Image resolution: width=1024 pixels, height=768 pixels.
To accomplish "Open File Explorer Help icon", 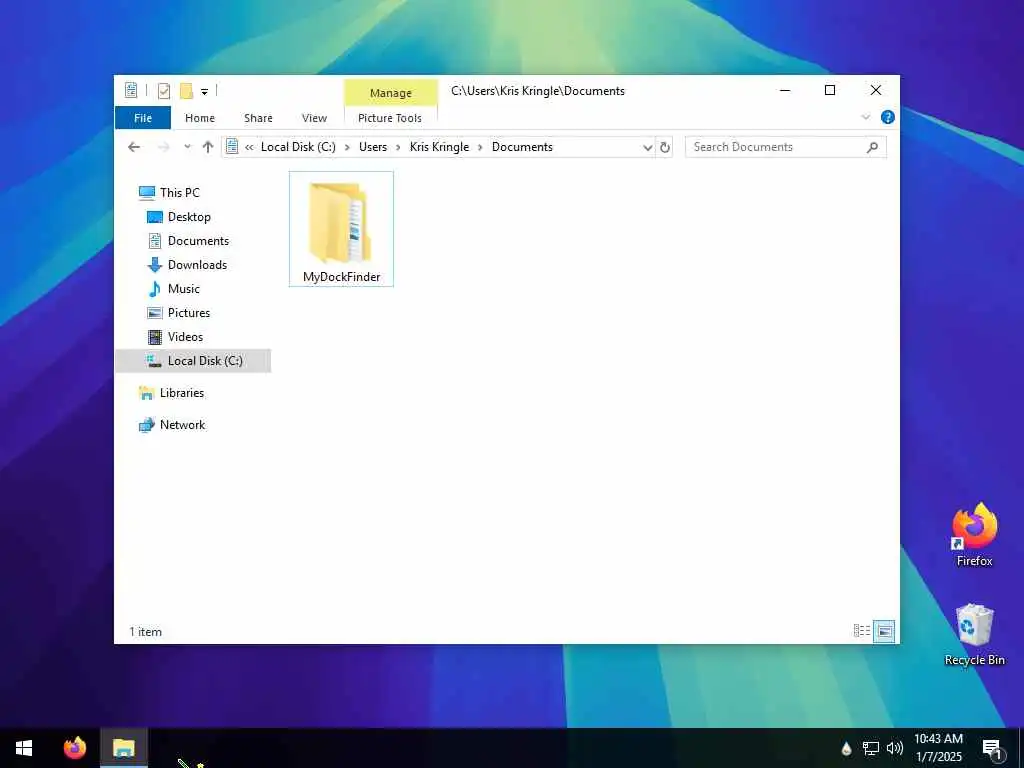I will [888, 118].
